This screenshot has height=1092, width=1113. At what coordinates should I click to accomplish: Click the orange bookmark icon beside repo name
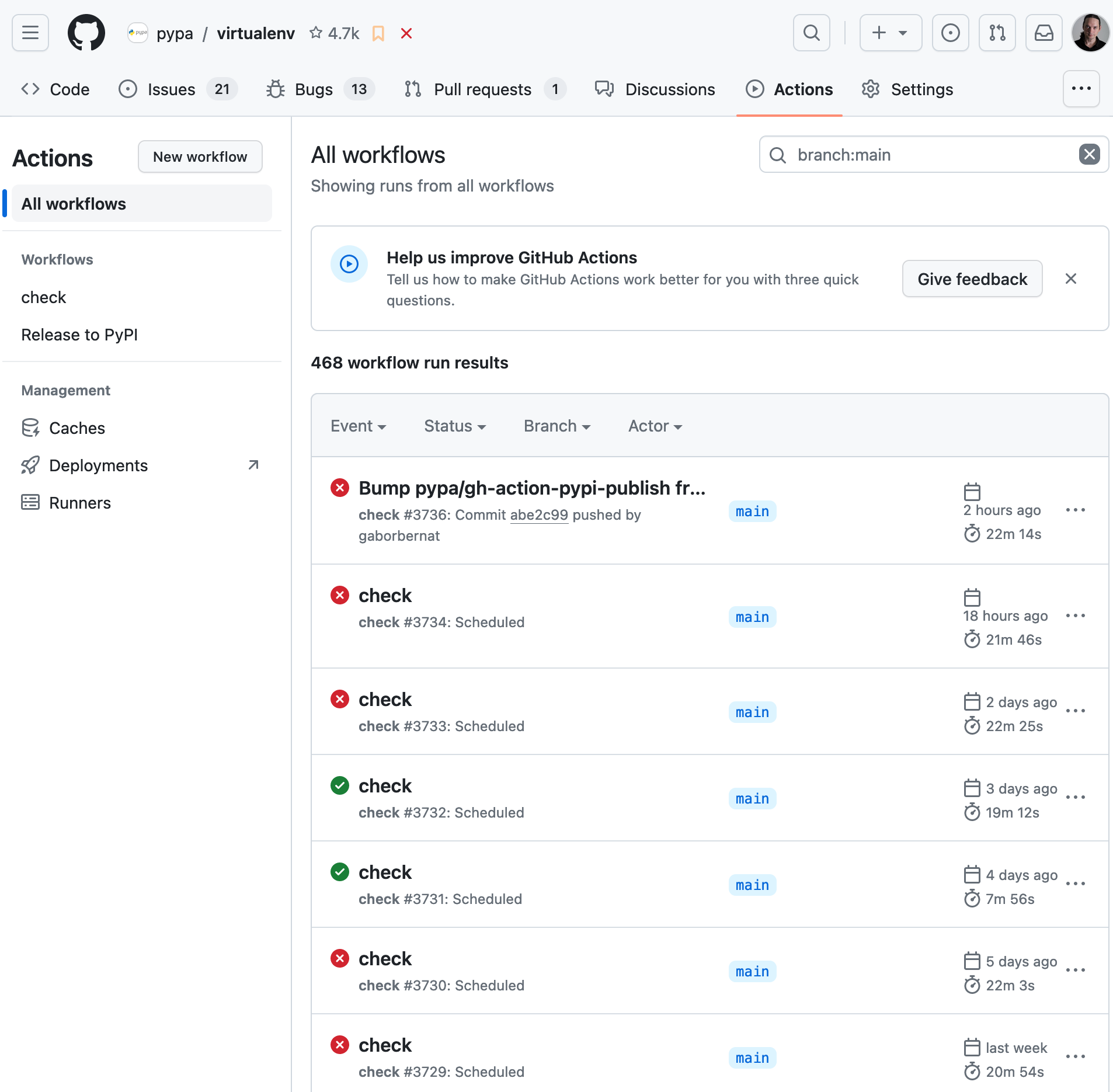(378, 34)
